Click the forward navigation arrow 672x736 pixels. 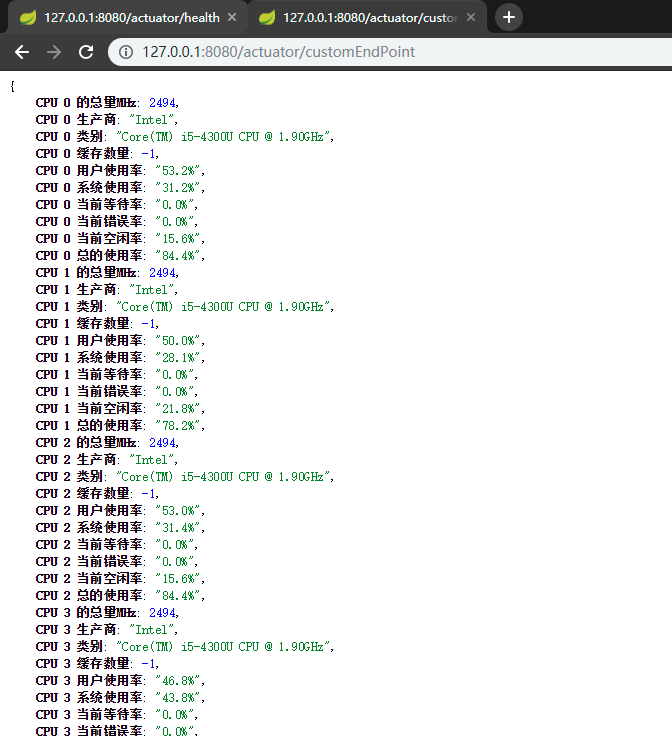coord(54,52)
